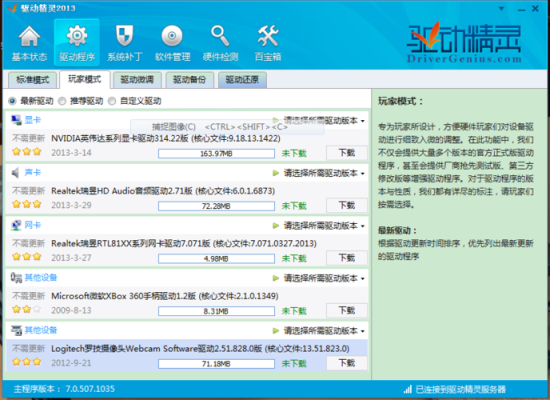Select the 推荐驱动 radio button
550x400 pixels.
tap(62, 101)
